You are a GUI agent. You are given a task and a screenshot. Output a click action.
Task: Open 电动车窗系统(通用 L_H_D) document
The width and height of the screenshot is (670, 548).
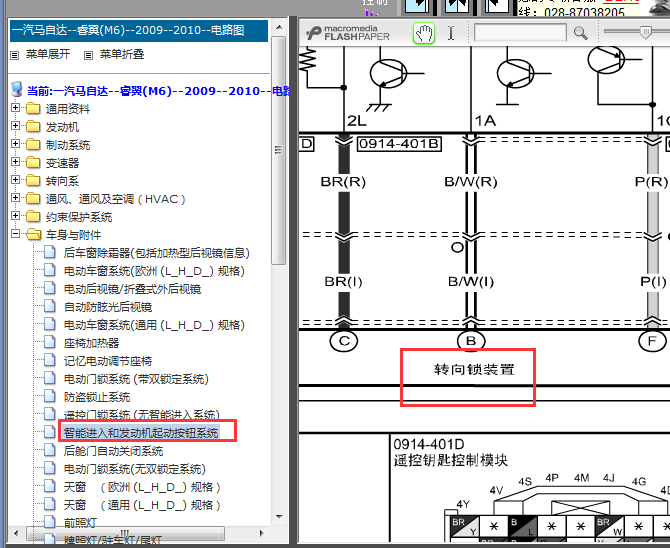154,325
